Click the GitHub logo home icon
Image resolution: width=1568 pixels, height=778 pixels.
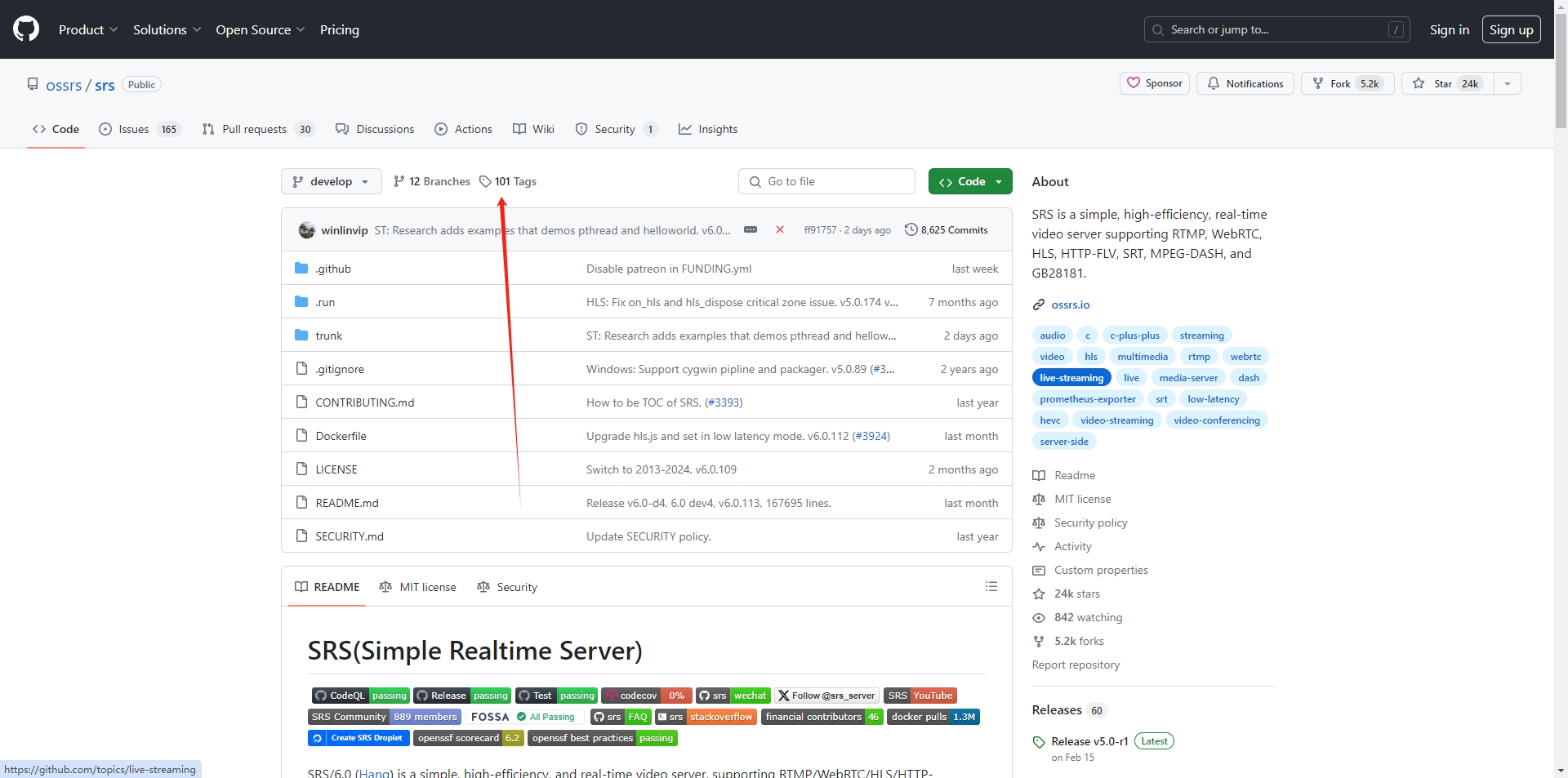[x=26, y=29]
